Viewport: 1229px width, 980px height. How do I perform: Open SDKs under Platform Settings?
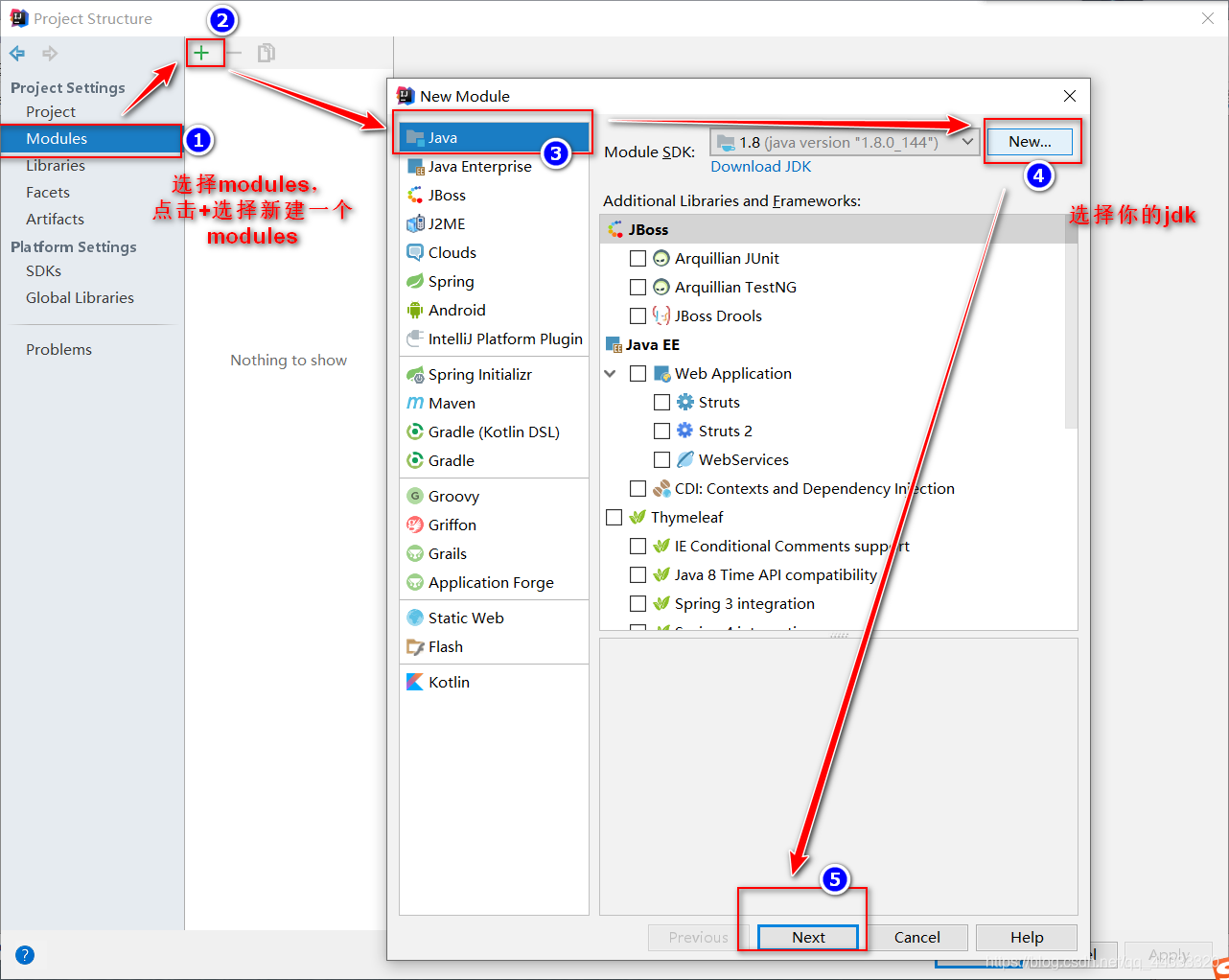43,271
